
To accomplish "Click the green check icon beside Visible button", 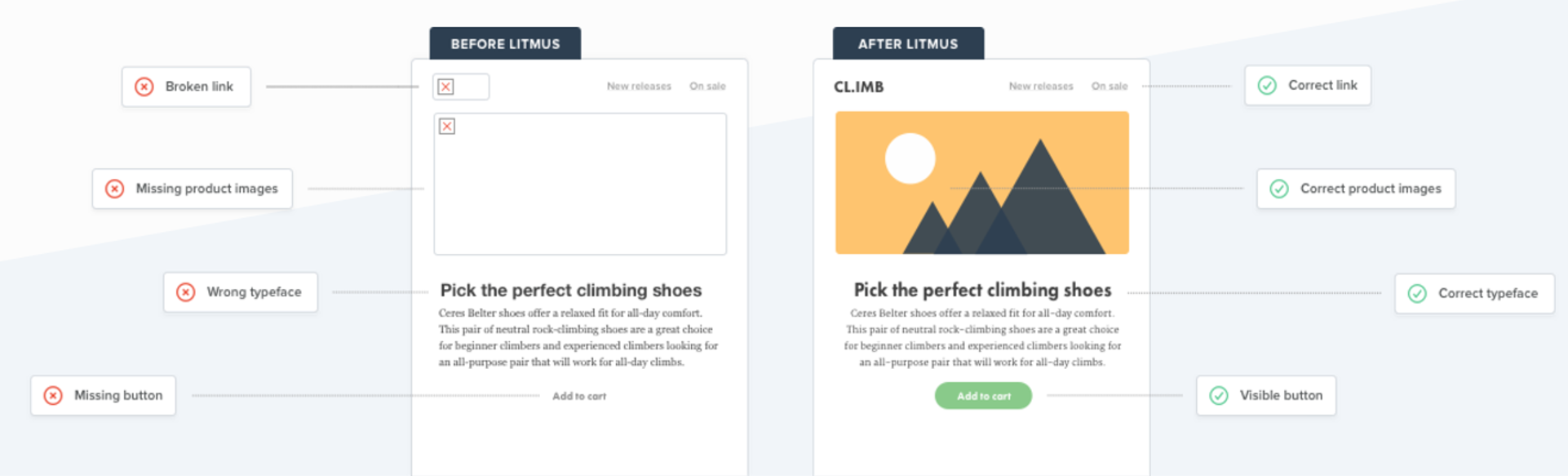I will tap(1219, 396).
